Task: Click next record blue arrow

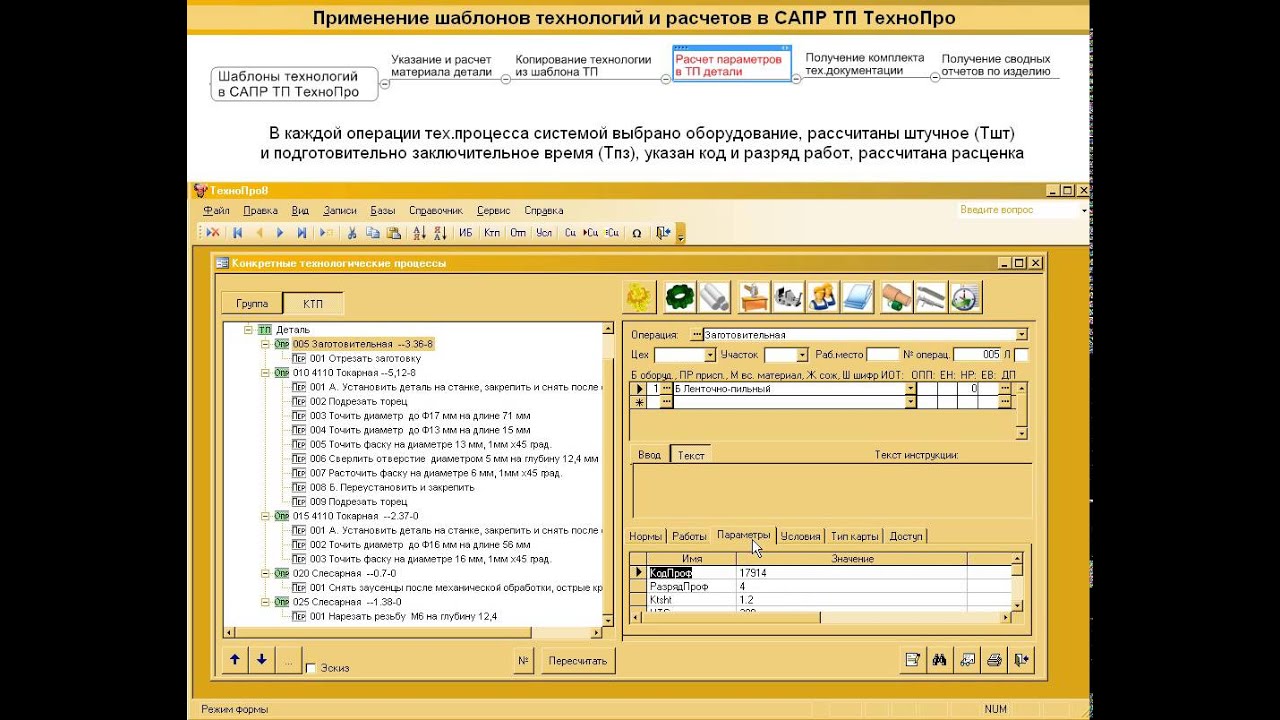Action: (280, 232)
